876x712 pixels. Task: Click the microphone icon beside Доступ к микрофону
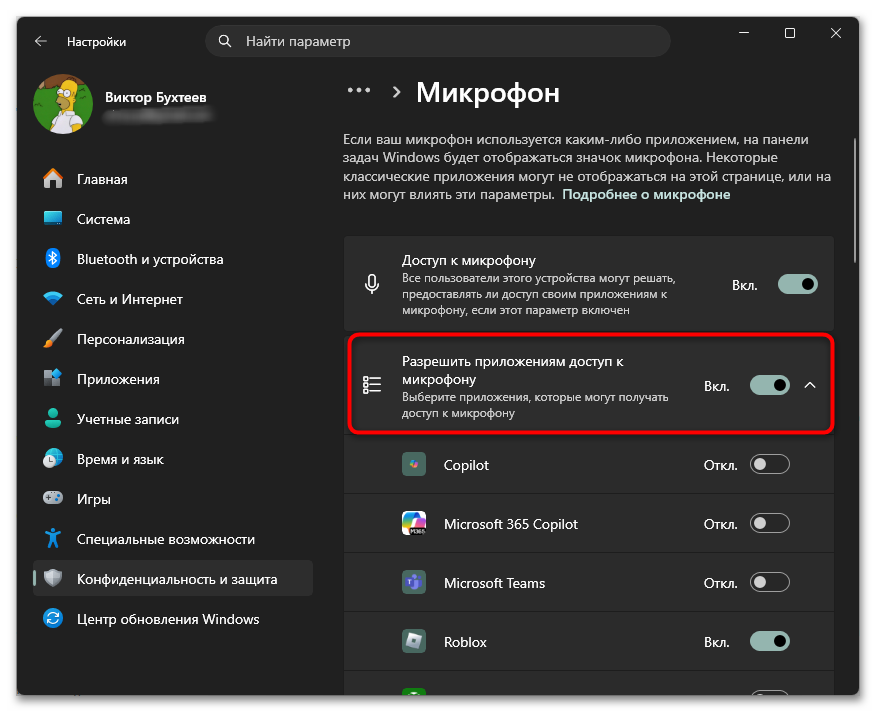[x=372, y=284]
